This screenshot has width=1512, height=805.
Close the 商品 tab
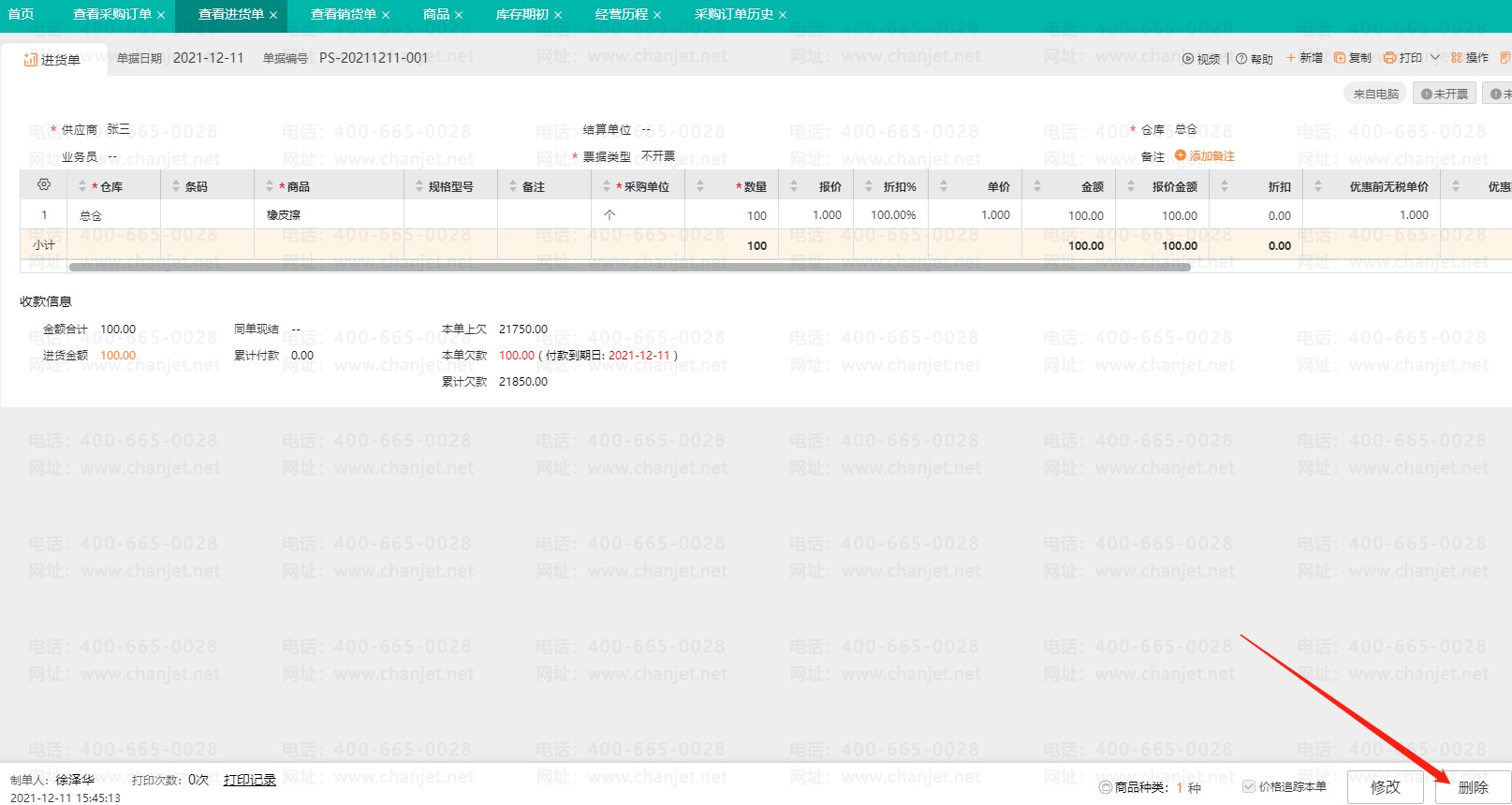(x=459, y=15)
